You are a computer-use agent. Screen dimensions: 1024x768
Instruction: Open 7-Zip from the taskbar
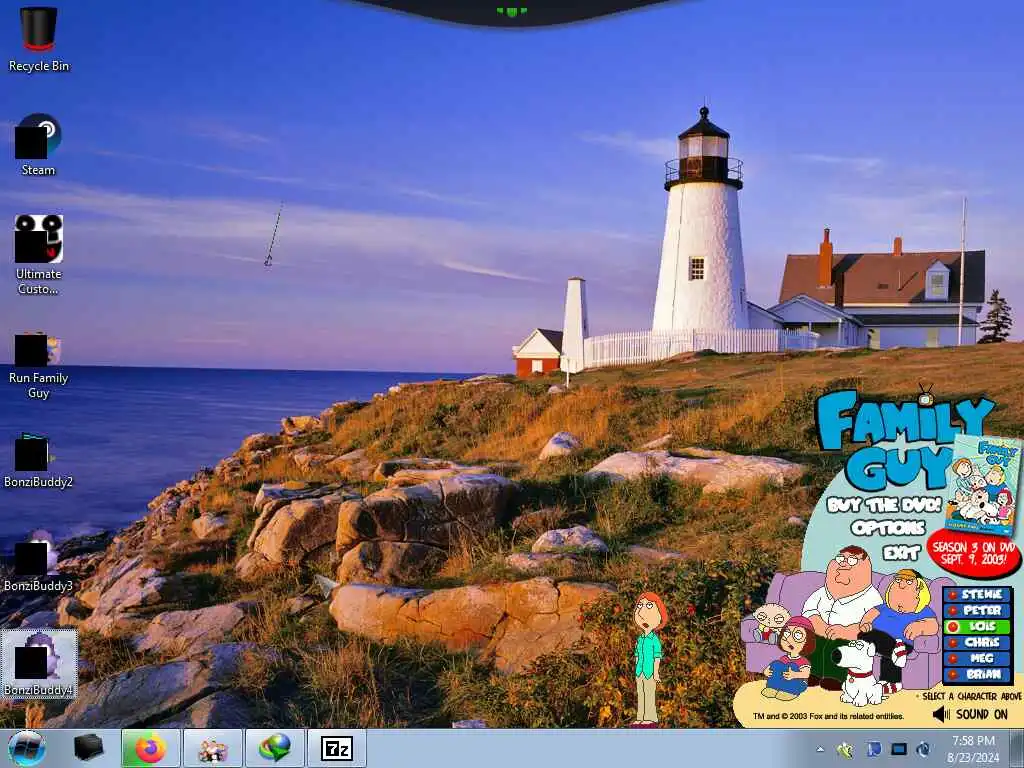[337, 748]
